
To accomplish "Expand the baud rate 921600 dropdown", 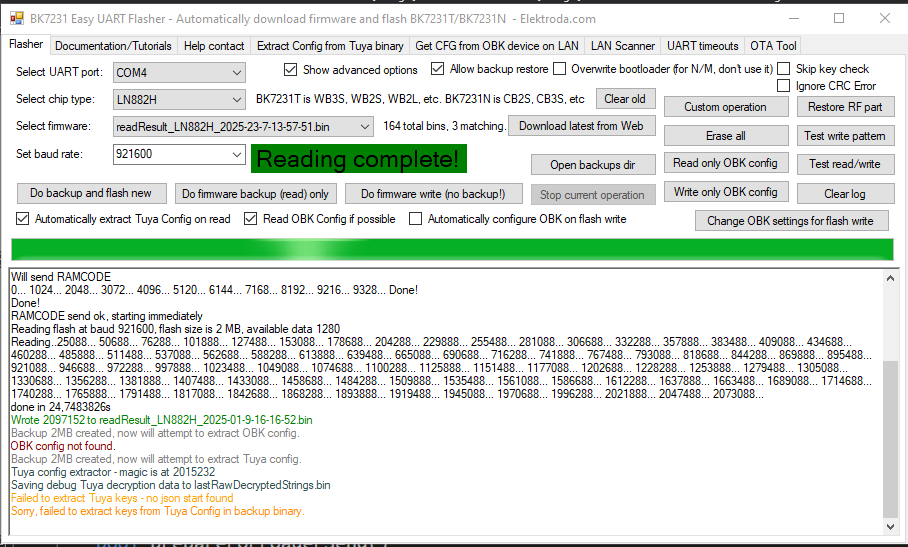I will (236, 155).
